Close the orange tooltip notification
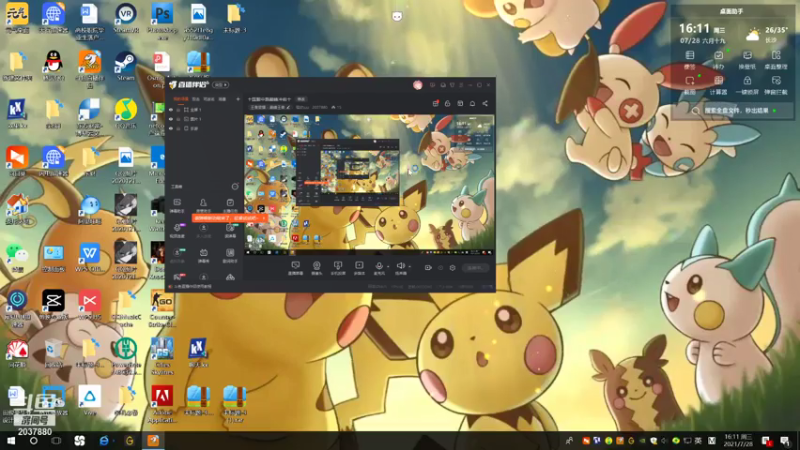The height and width of the screenshot is (450, 800). tap(264, 218)
